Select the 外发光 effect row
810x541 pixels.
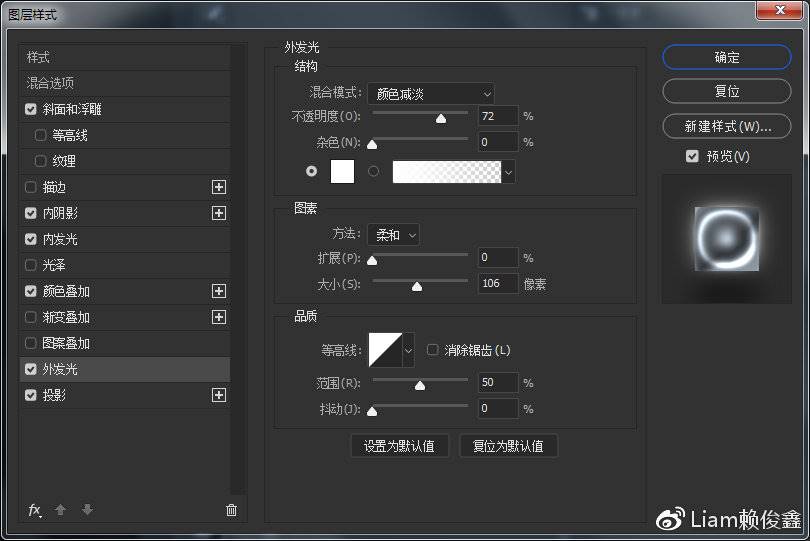click(125, 369)
